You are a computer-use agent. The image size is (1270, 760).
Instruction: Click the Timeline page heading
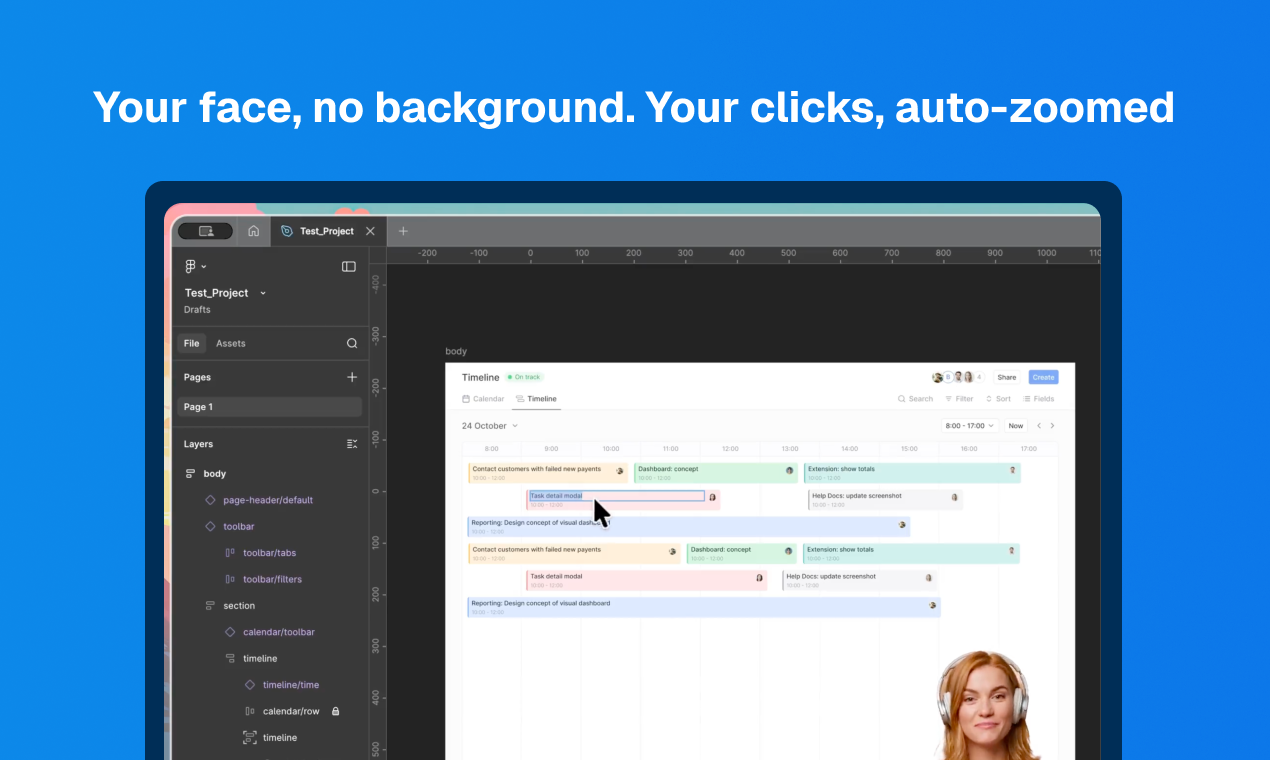click(480, 377)
